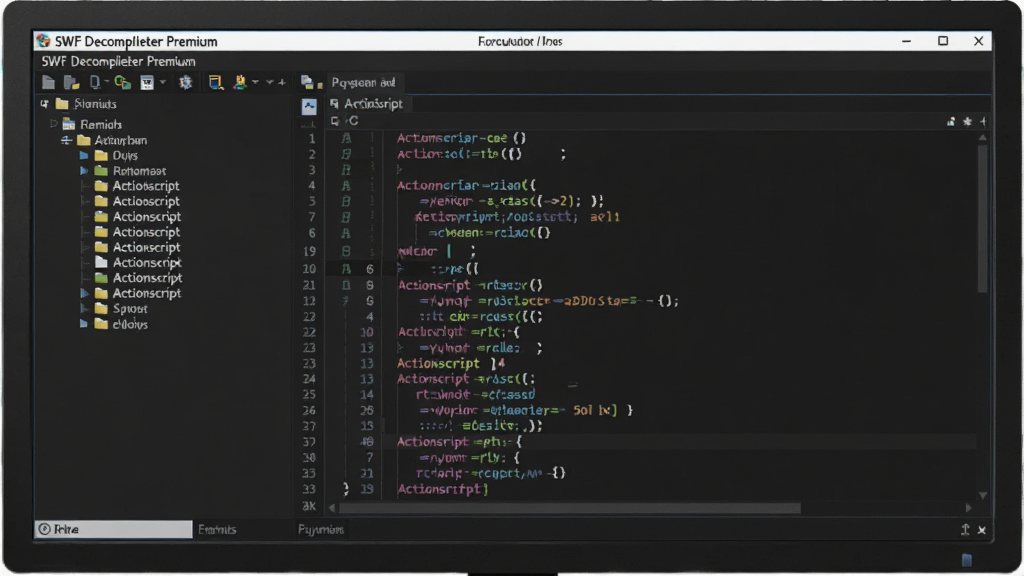Click the up-arrow icon on the bottom panel bar
The height and width of the screenshot is (576, 1024).
point(965,530)
